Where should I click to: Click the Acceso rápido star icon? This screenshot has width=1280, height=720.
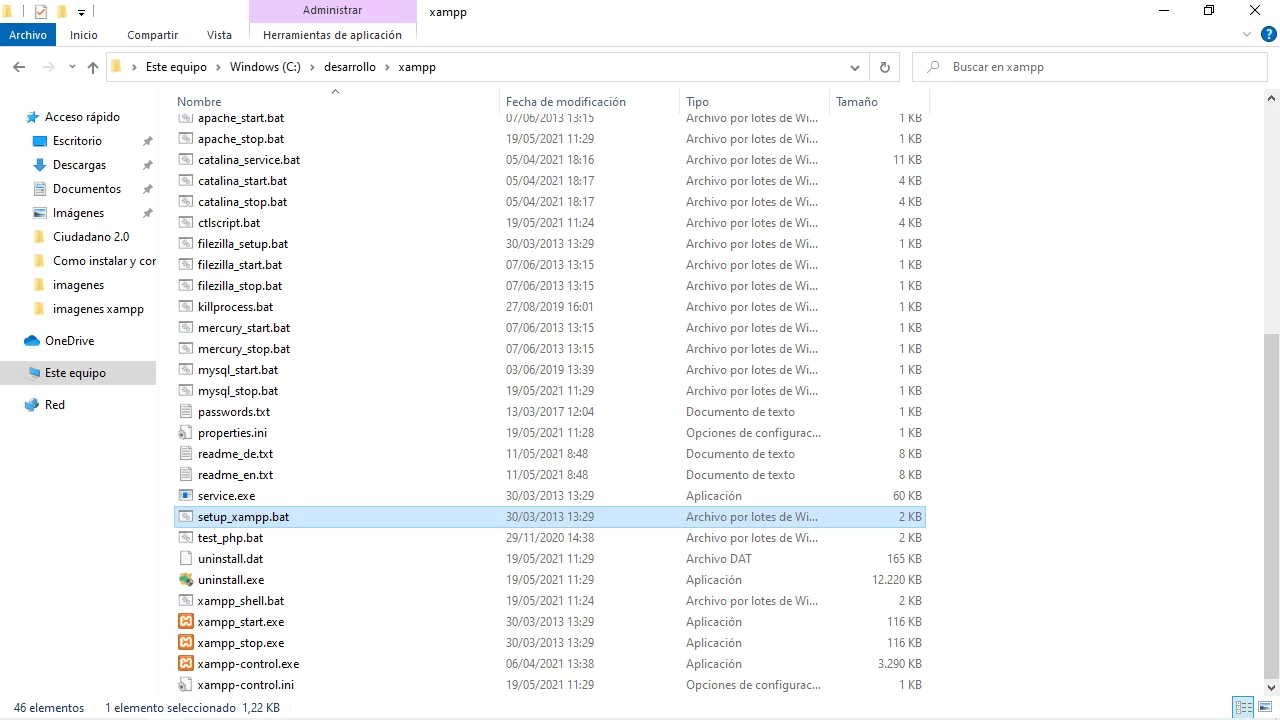pyautogui.click(x=32, y=117)
